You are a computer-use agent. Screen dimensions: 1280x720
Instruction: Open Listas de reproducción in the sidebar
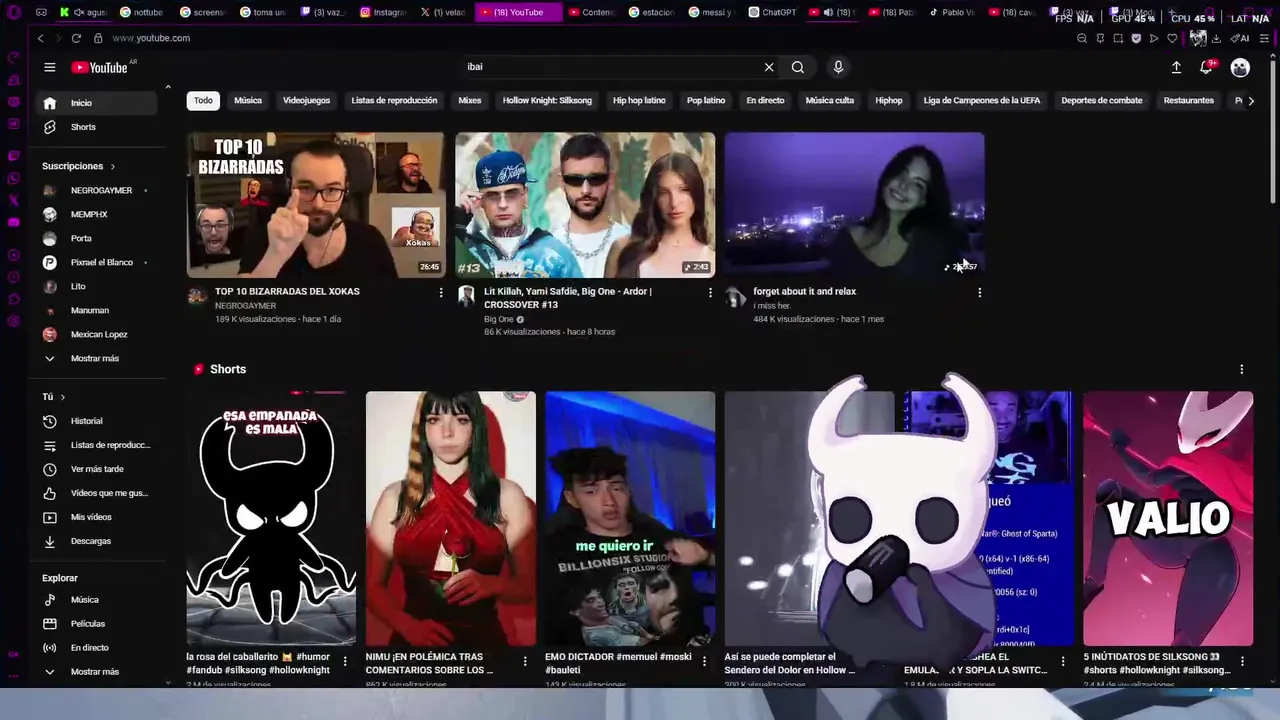(98, 445)
